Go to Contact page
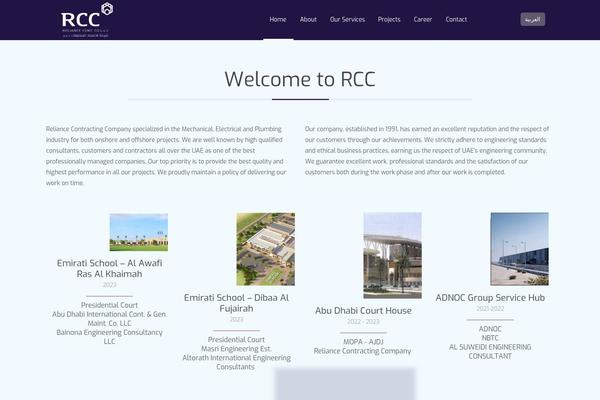The image size is (600, 400). coord(456,20)
